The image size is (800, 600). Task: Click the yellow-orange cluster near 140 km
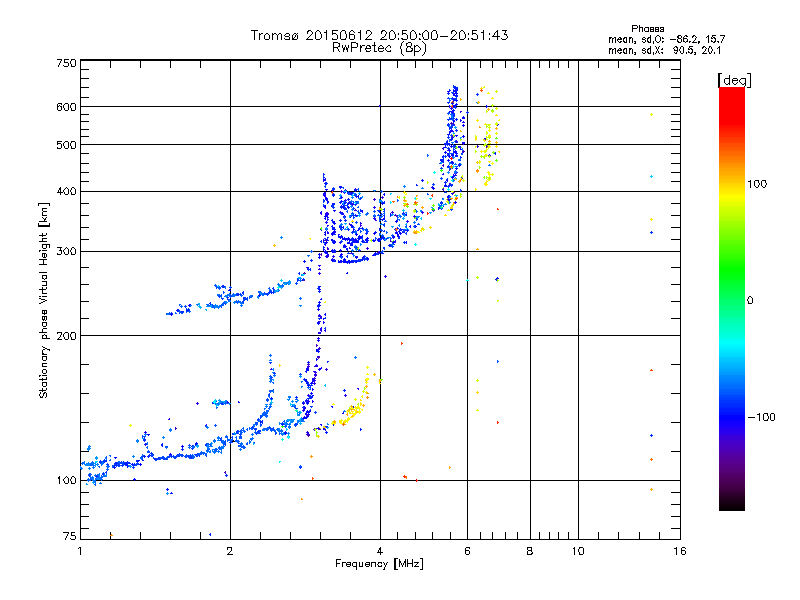tap(352, 411)
